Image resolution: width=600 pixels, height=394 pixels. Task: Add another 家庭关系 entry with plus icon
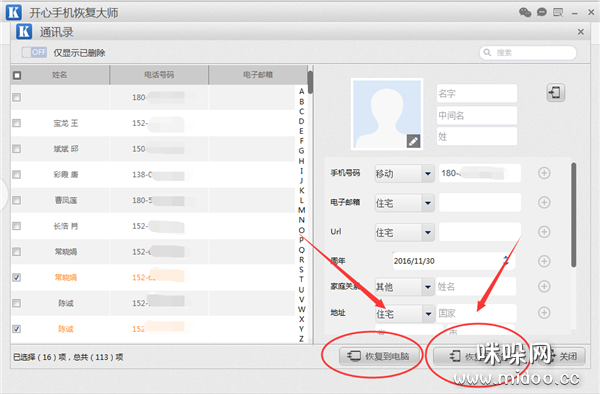[544, 286]
